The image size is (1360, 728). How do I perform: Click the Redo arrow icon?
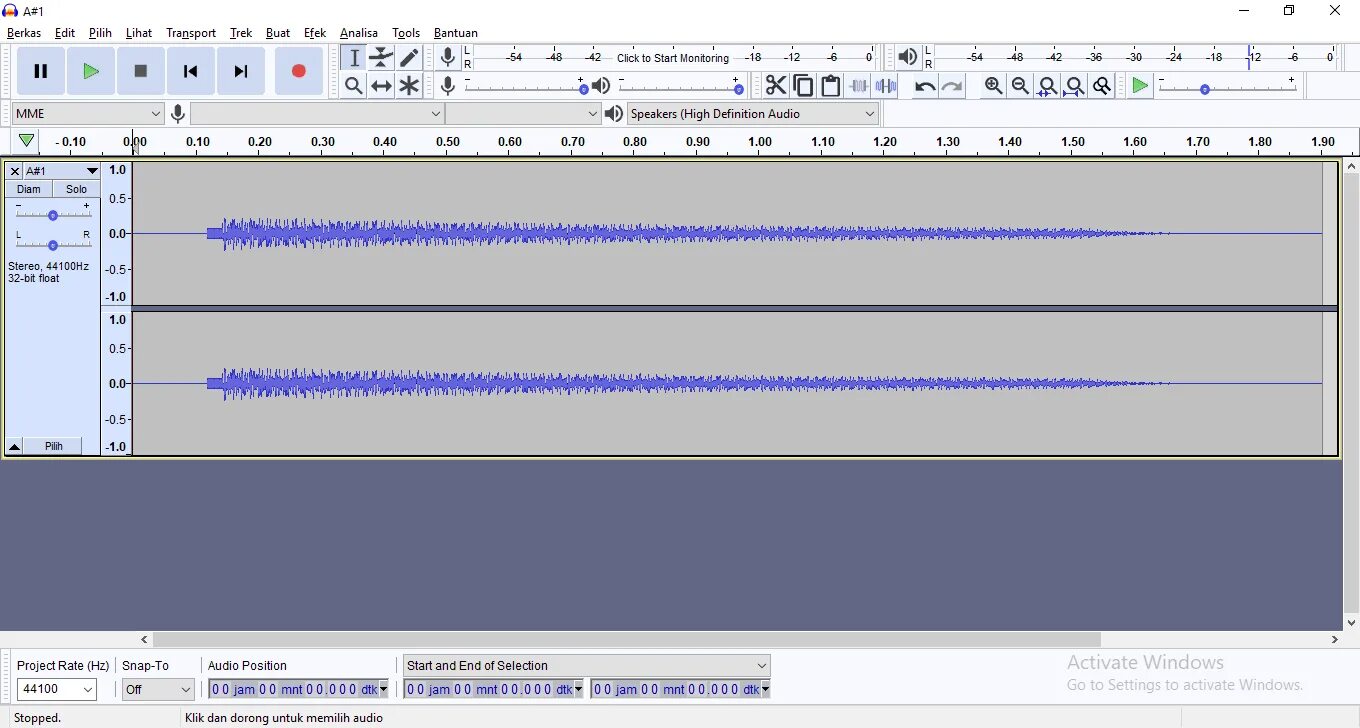(952, 86)
